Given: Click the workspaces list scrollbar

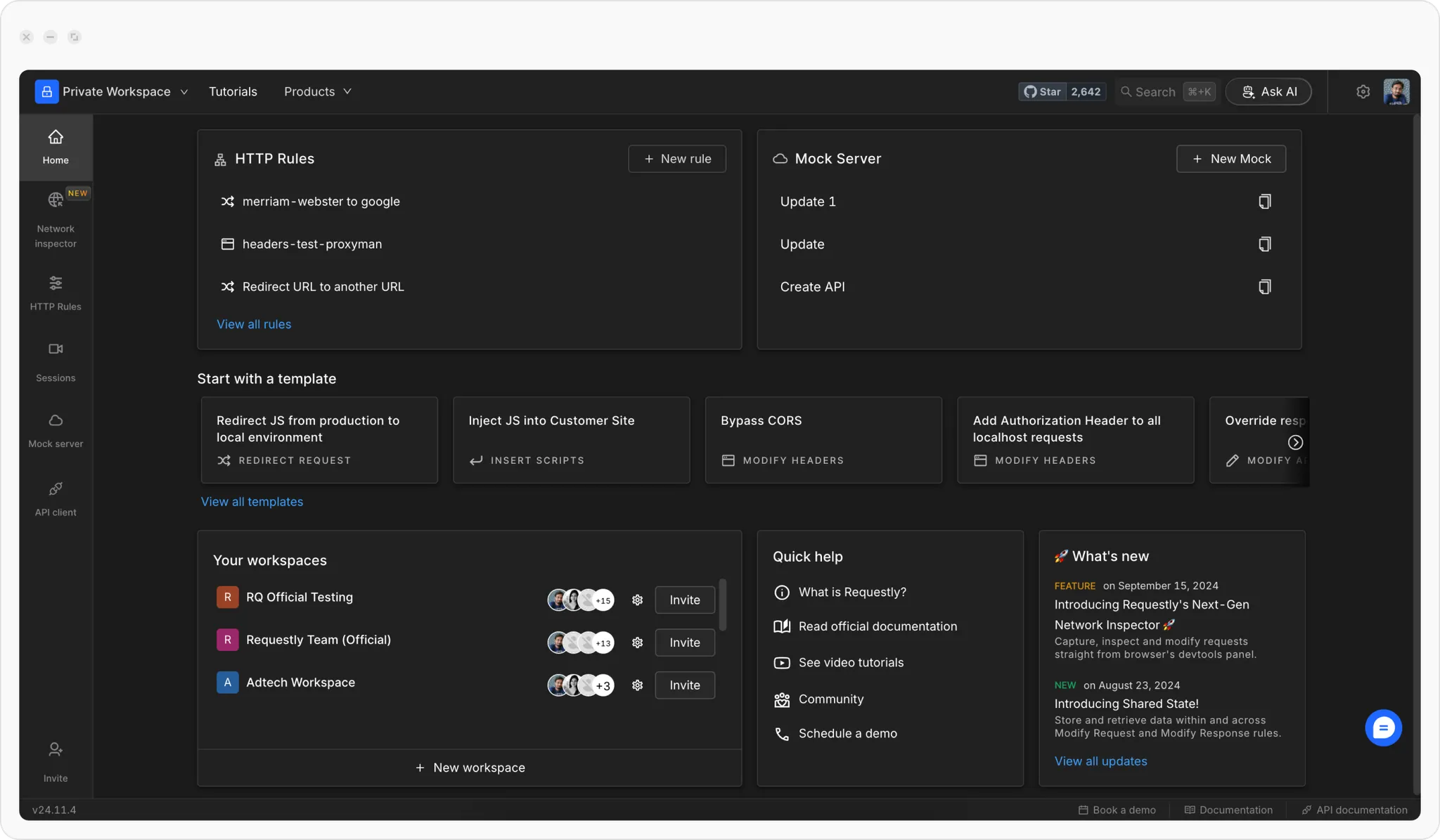Looking at the screenshot, I should click(x=722, y=605).
